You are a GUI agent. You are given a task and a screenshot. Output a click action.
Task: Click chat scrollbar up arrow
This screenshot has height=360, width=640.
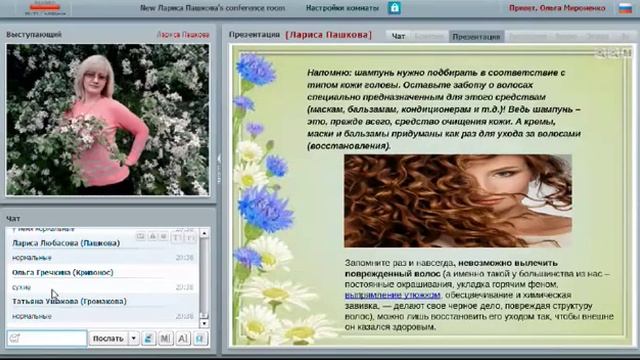204,233
